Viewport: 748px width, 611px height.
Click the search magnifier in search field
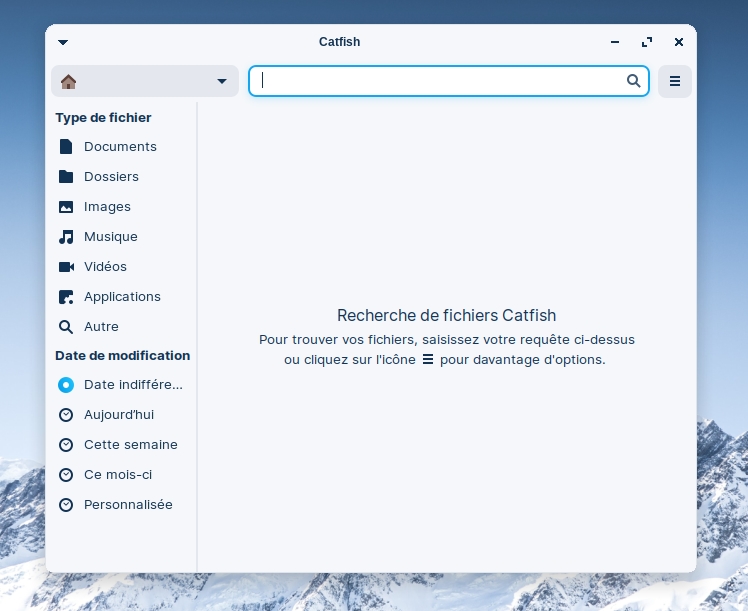point(633,81)
